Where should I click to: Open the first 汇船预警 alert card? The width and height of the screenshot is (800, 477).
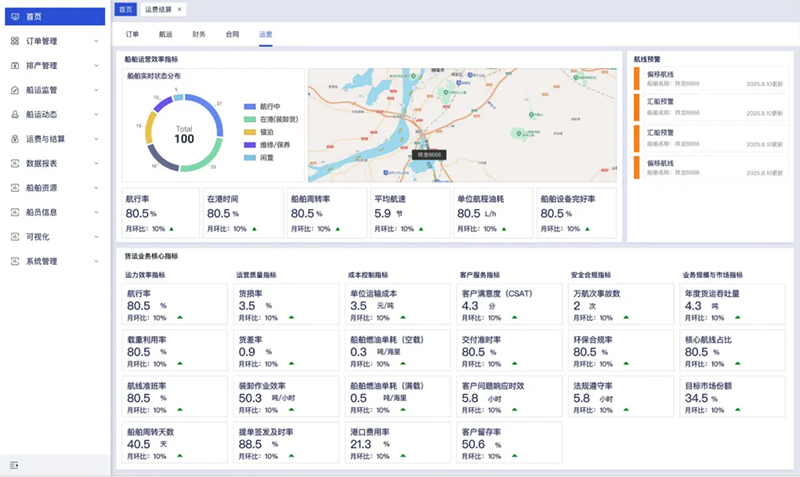click(709, 107)
